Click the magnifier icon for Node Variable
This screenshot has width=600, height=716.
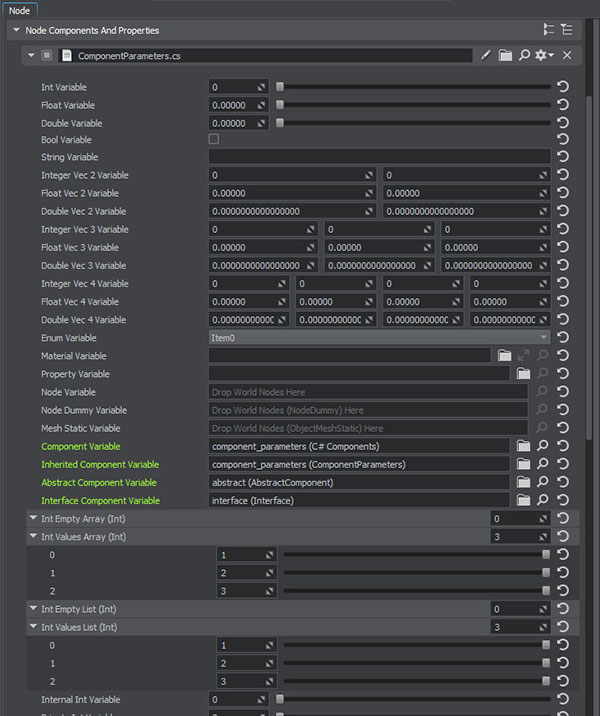(x=542, y=391)
